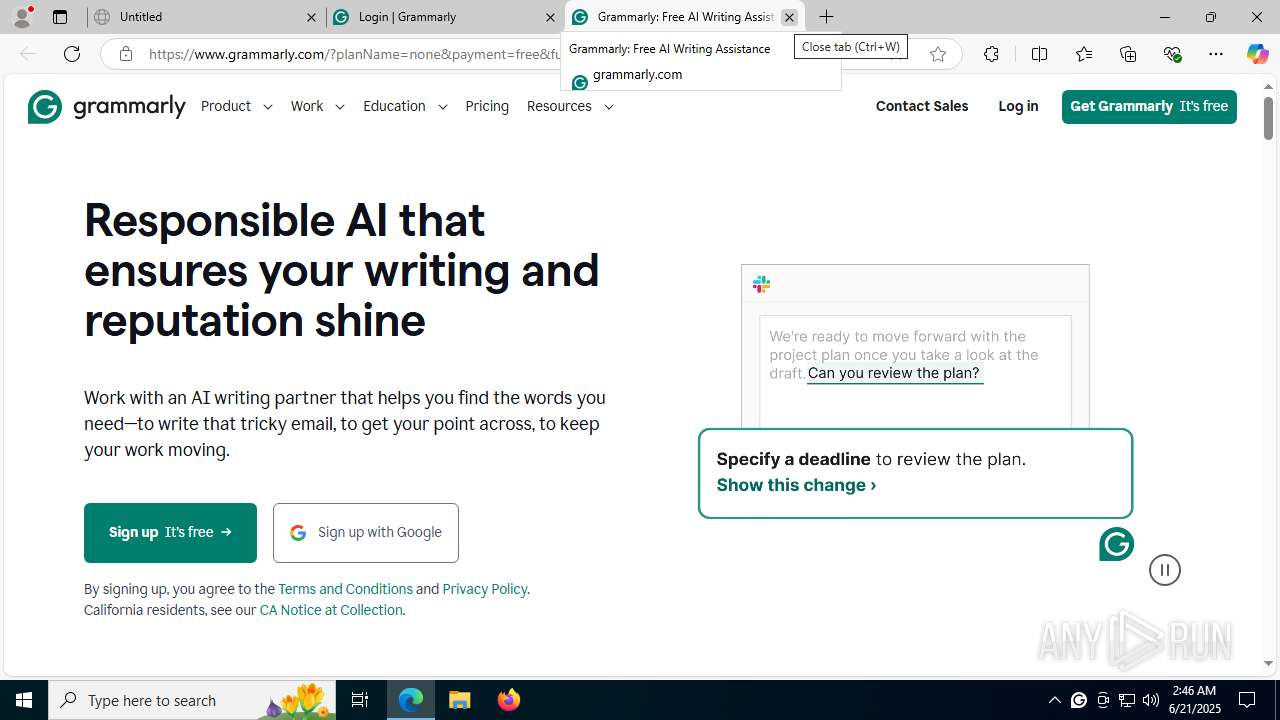Click the scroll down arrow

pyautogui.click(x=1269, y=663)
